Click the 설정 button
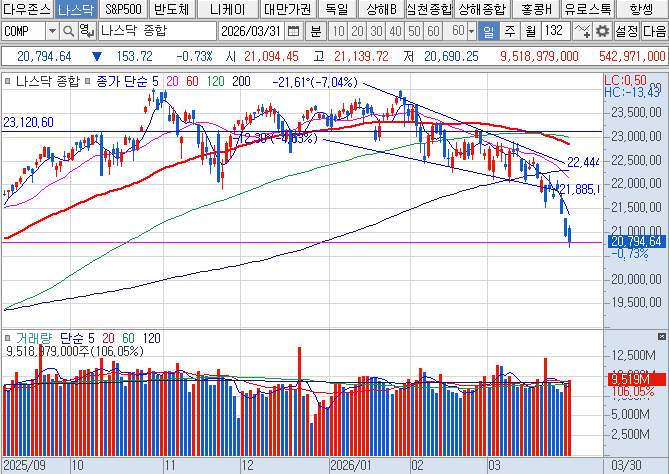 click(626, 31)
